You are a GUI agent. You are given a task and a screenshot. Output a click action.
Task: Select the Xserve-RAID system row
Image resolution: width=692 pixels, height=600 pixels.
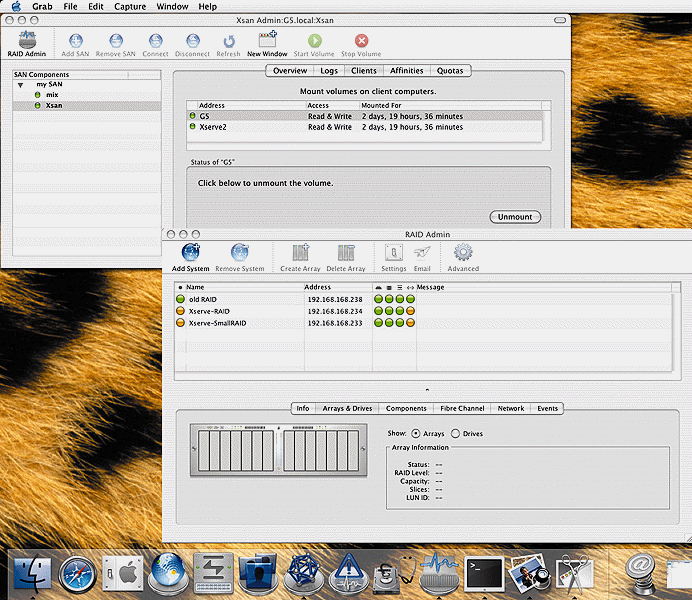tap(423, 311)
